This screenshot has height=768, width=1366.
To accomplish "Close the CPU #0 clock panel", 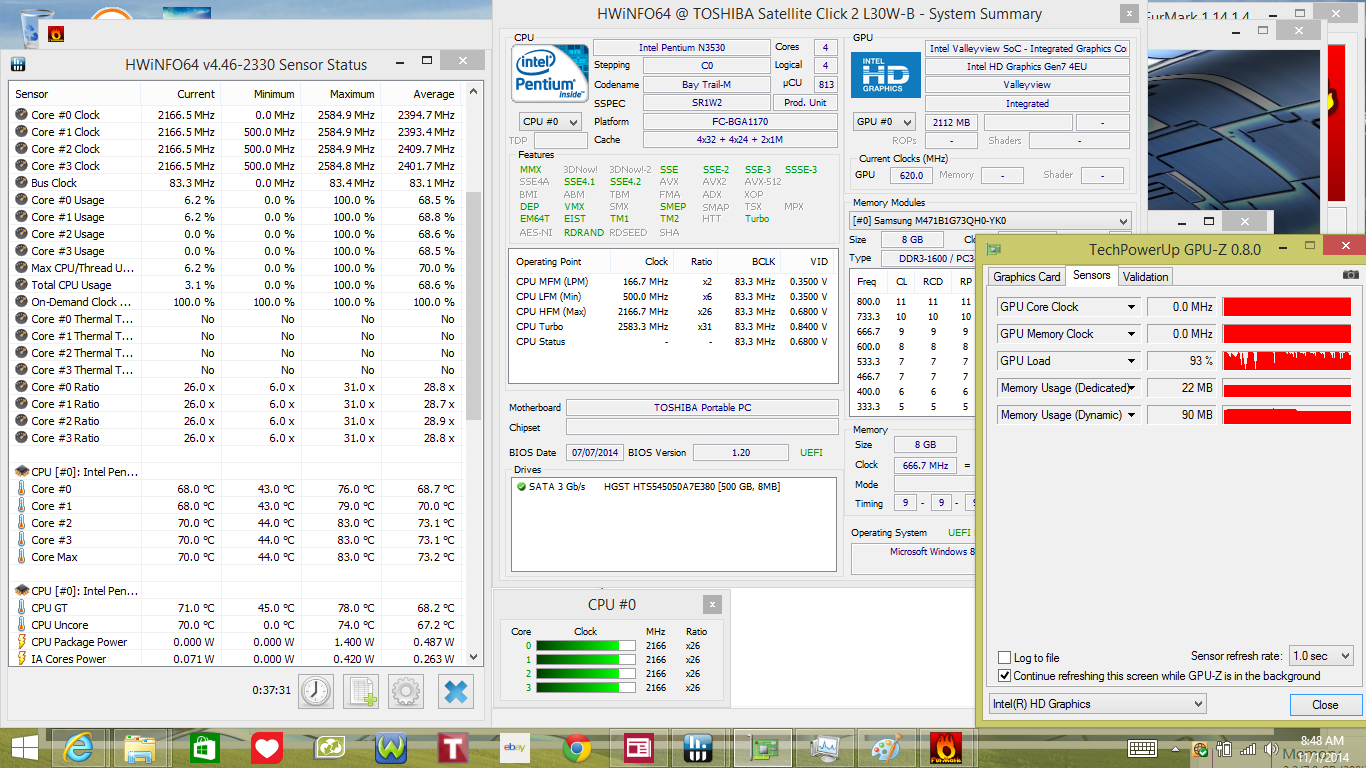I will [x=711, y=604].
